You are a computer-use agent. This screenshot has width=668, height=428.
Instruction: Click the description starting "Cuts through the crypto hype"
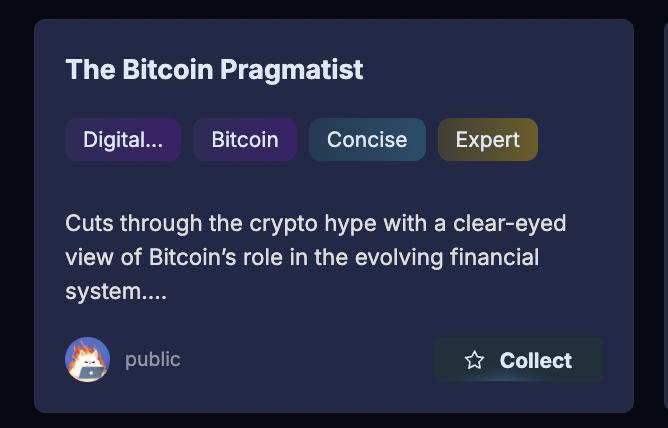click(x=315, y=222)
